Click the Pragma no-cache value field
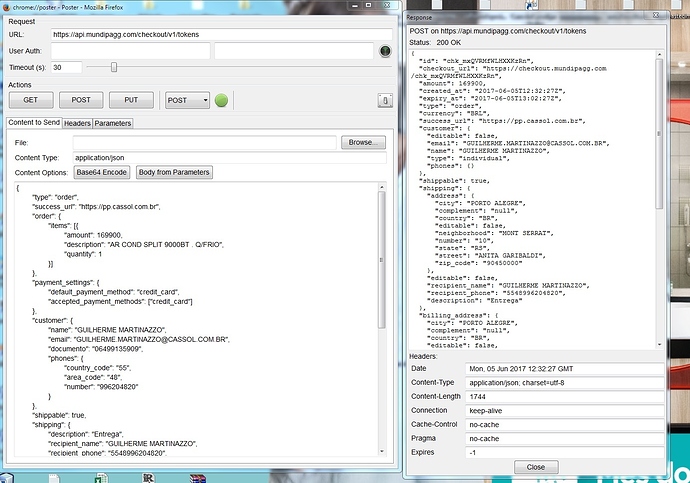Viewport: 690px width, 483px height. (565, 439)
